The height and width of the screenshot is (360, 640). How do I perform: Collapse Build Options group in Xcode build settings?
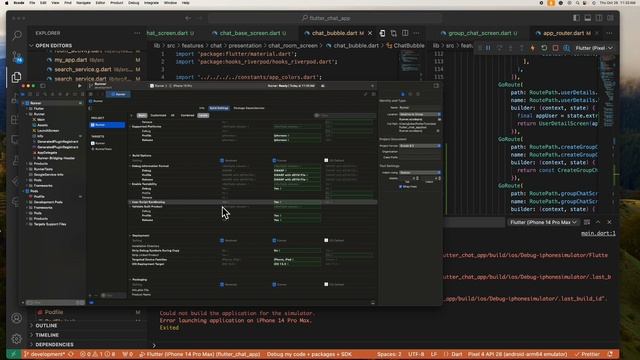tap(131, 156)
